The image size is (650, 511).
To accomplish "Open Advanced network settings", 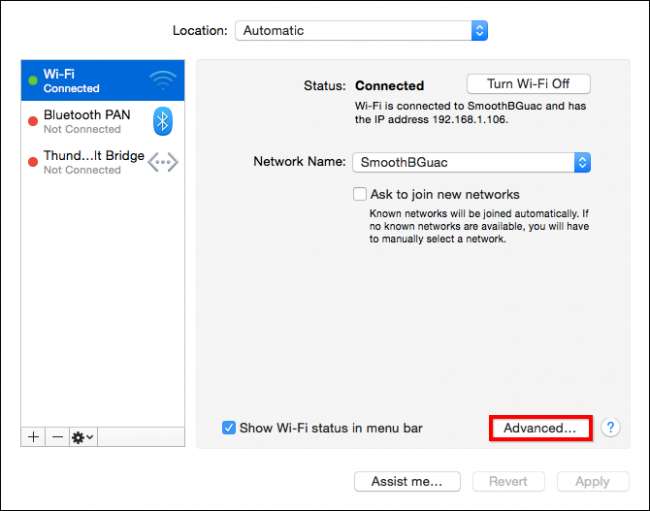I will pyautogui.click(x=541, y=428).
